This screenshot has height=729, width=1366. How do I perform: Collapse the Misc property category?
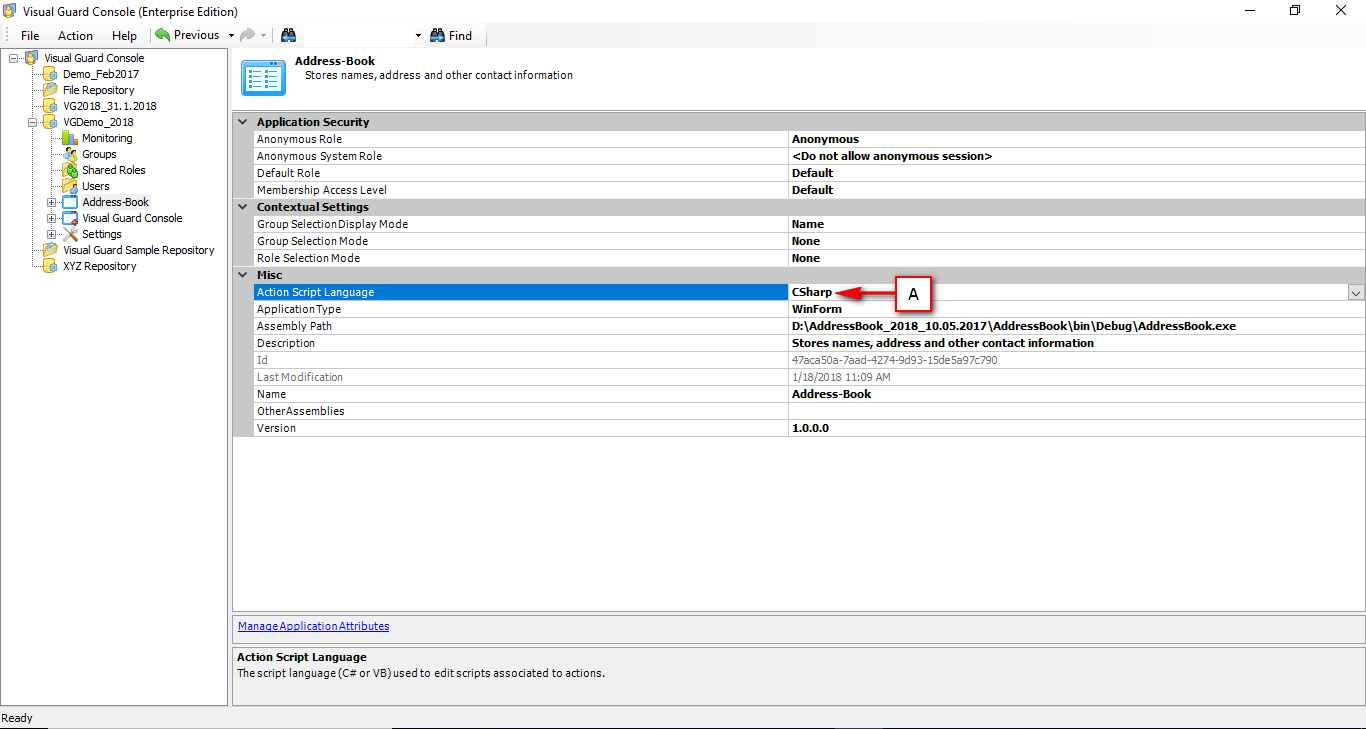pyautogui.click(x=242, y=275)
